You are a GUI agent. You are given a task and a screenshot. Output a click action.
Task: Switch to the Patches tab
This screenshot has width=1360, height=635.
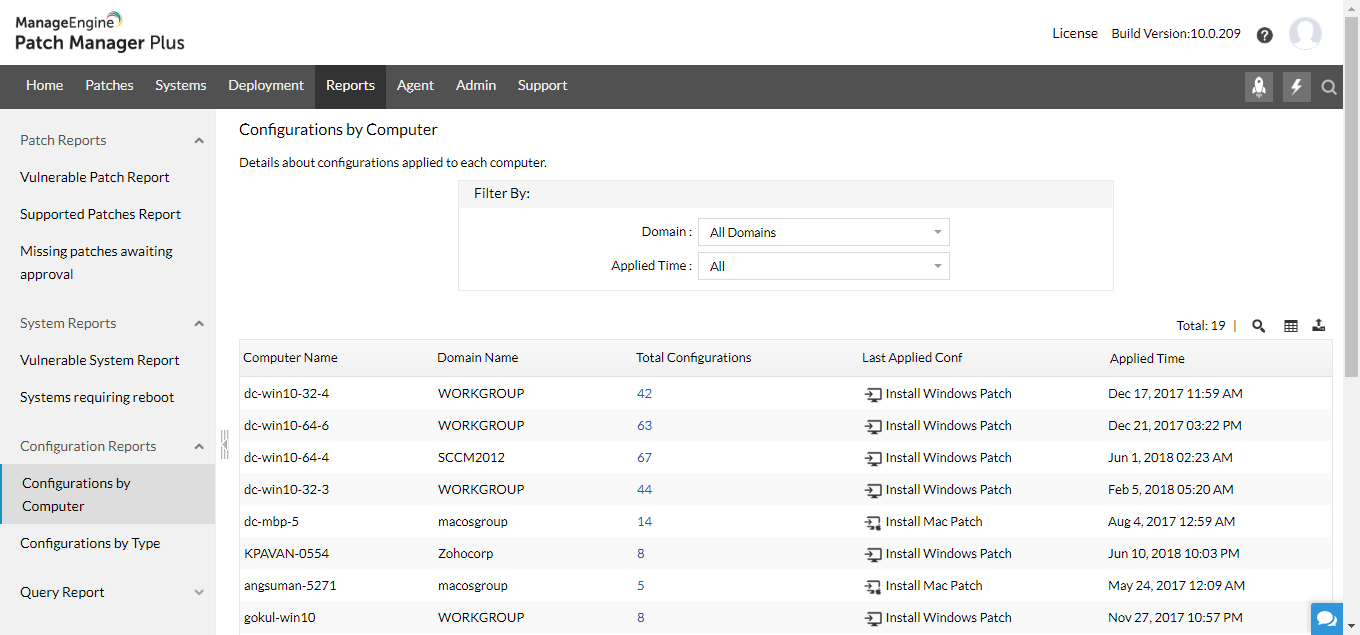109,86
